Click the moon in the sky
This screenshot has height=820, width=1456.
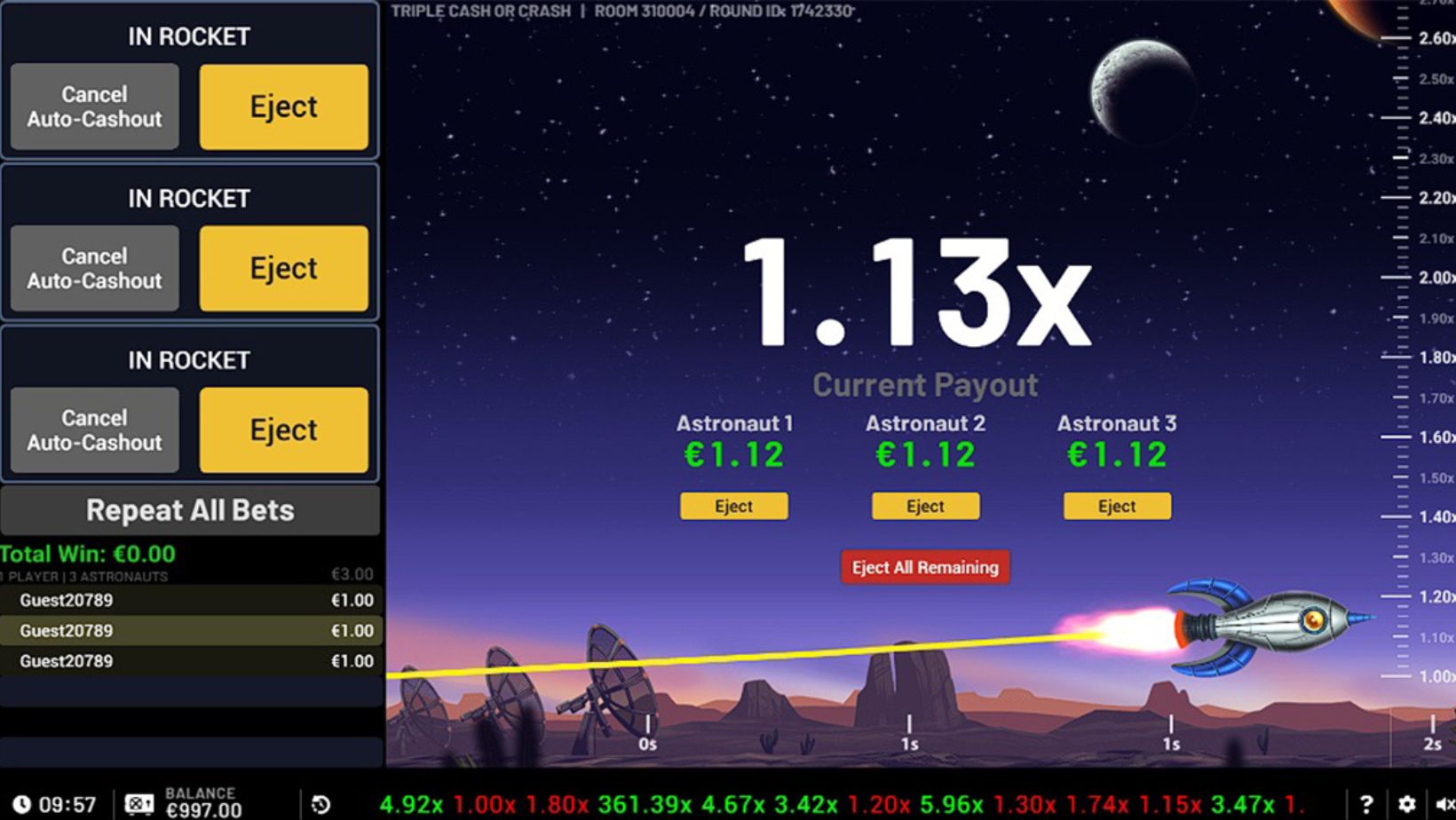point(1143,89)
